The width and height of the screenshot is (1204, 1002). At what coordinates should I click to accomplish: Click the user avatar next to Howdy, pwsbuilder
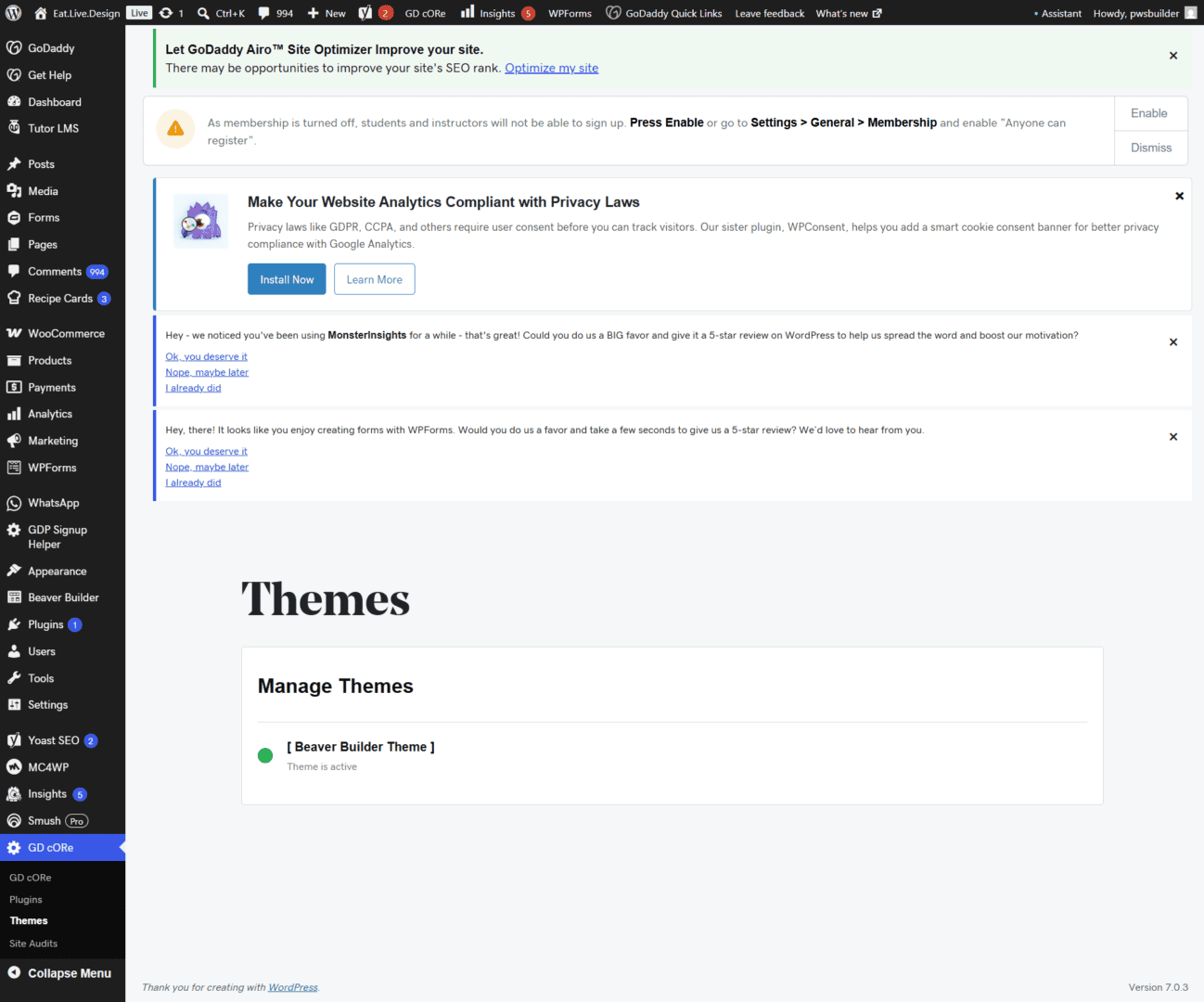tap(1191, 13)
